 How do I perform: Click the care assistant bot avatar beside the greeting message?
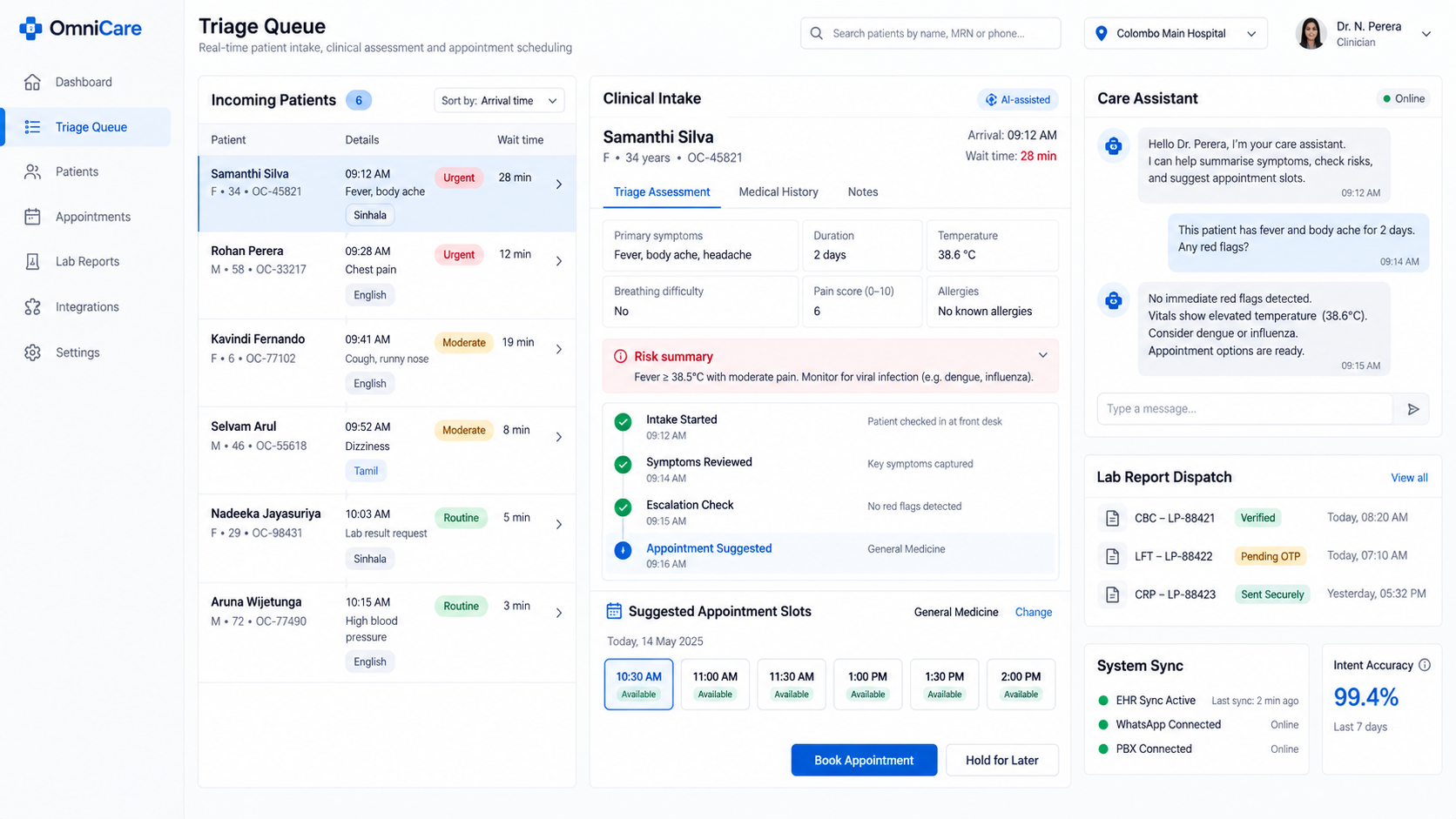[x=1113, y=146]
